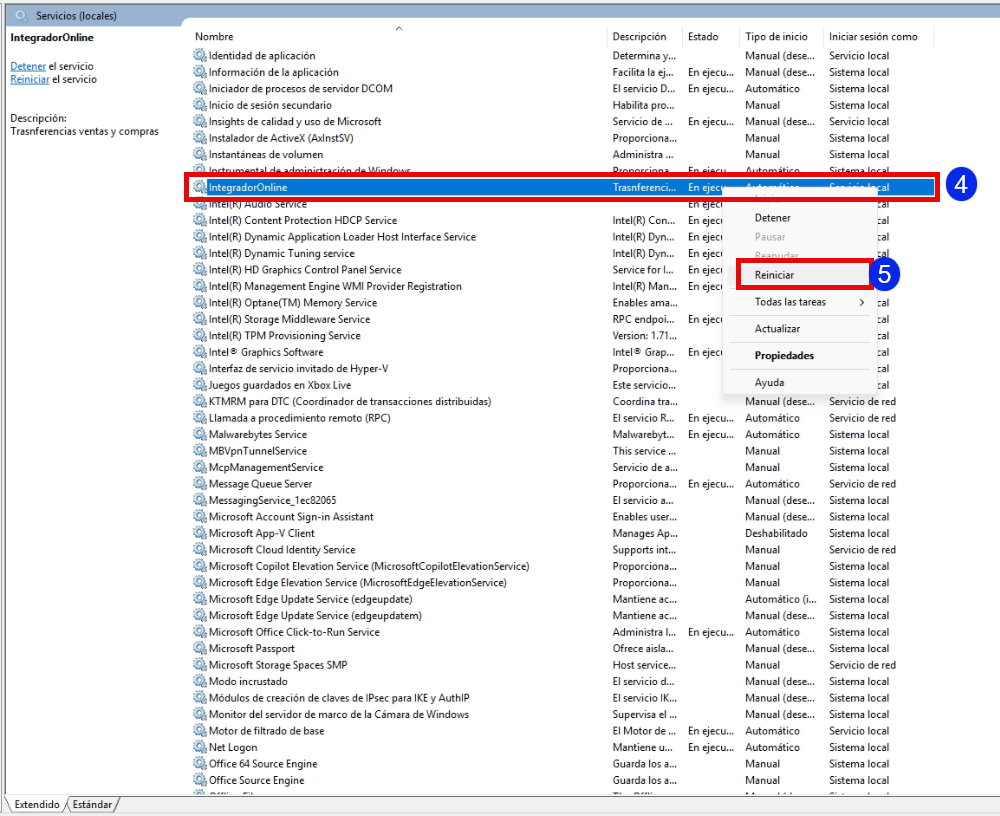Click the gear icon for Intel(R) Optane(TM) Memory Service
1000x816 pixels.
(200, 302)
